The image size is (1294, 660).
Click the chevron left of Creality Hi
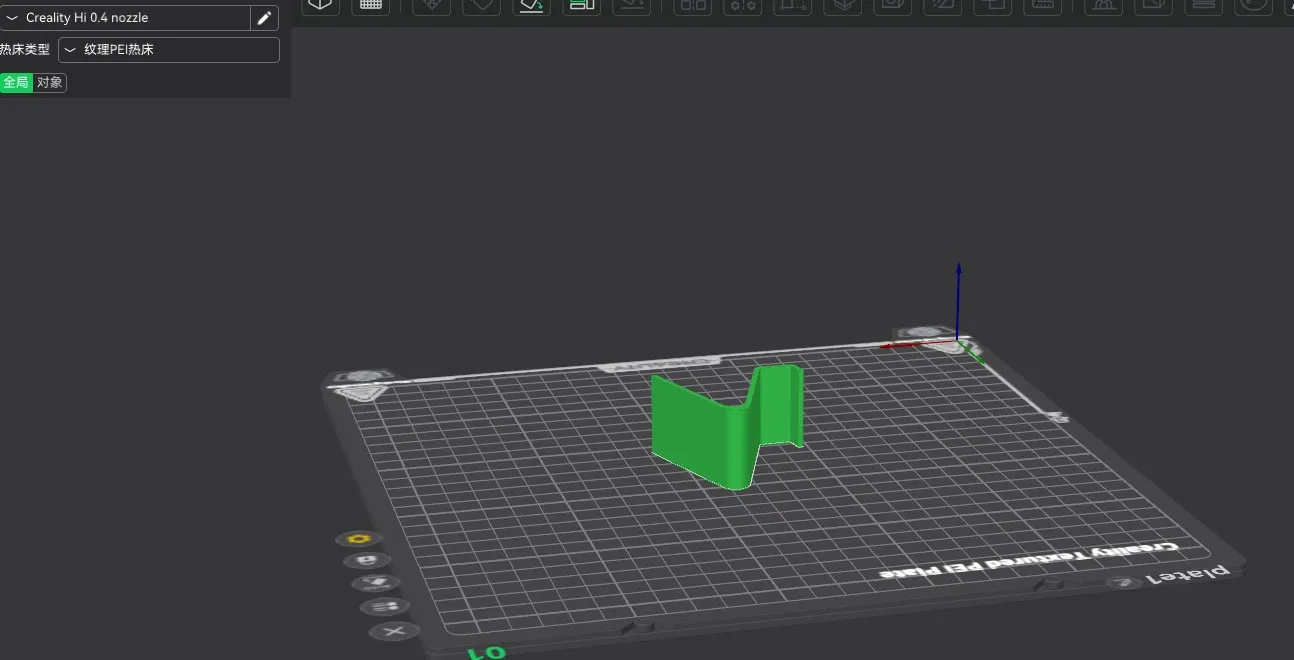(12, 18)
